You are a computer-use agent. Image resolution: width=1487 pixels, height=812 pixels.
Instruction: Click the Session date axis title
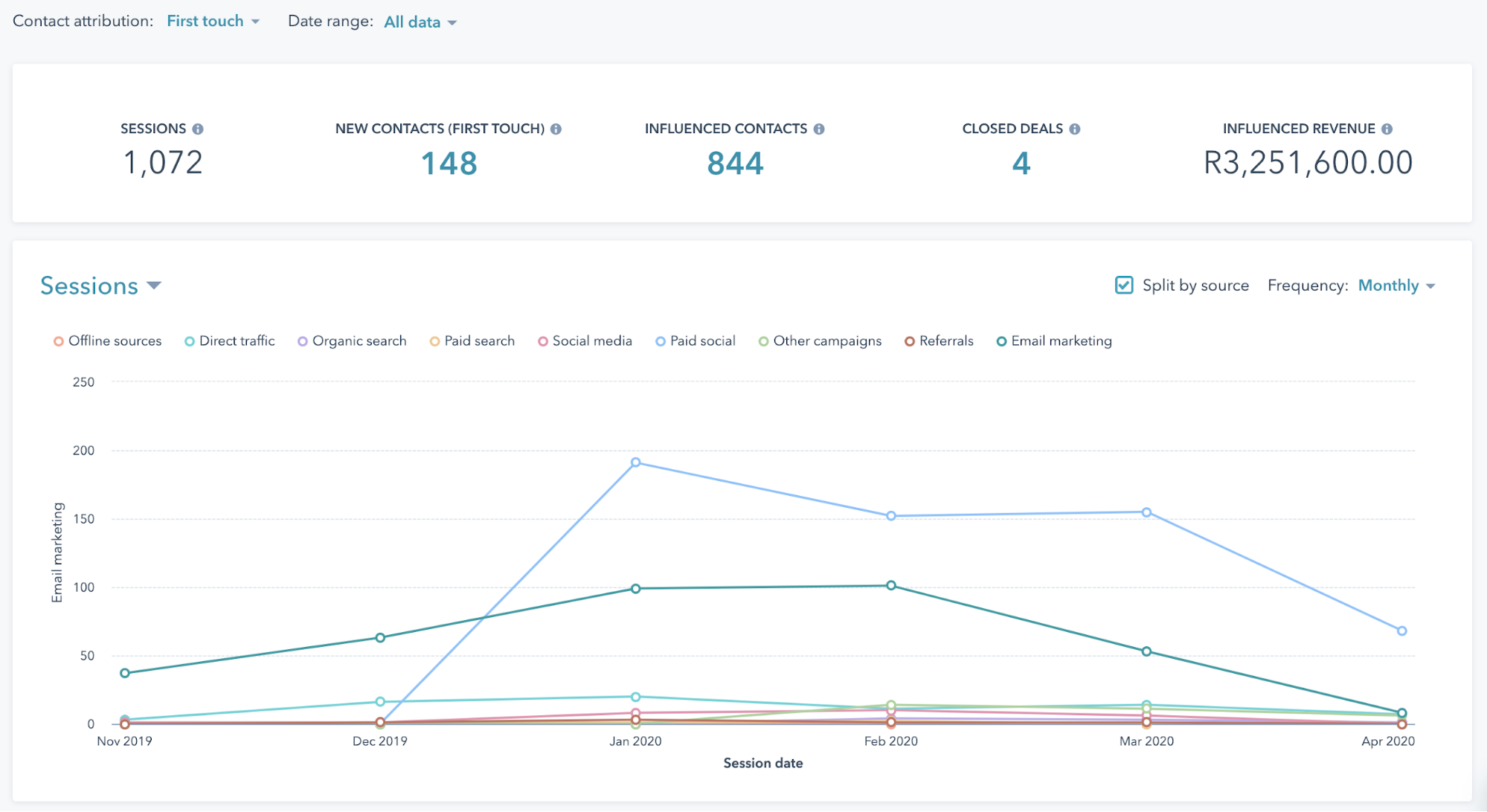[763, 764]
